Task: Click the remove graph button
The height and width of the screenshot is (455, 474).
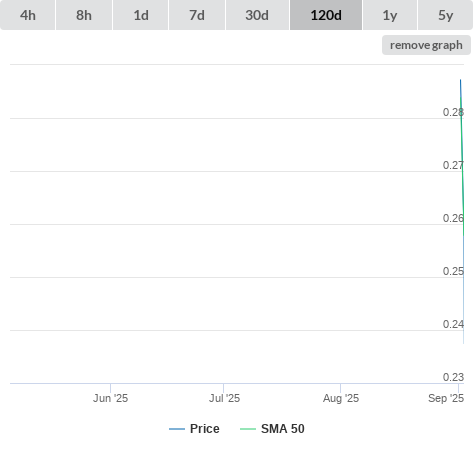Action: [426, 45]
